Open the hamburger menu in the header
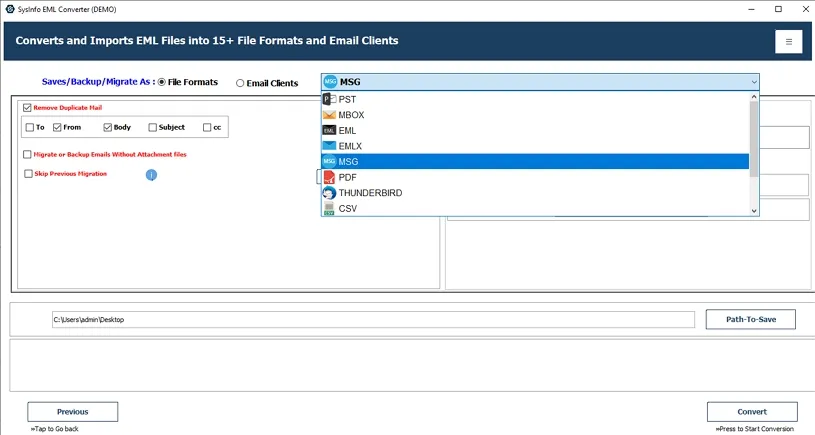815x435 pixels. (x=788, y=42)
